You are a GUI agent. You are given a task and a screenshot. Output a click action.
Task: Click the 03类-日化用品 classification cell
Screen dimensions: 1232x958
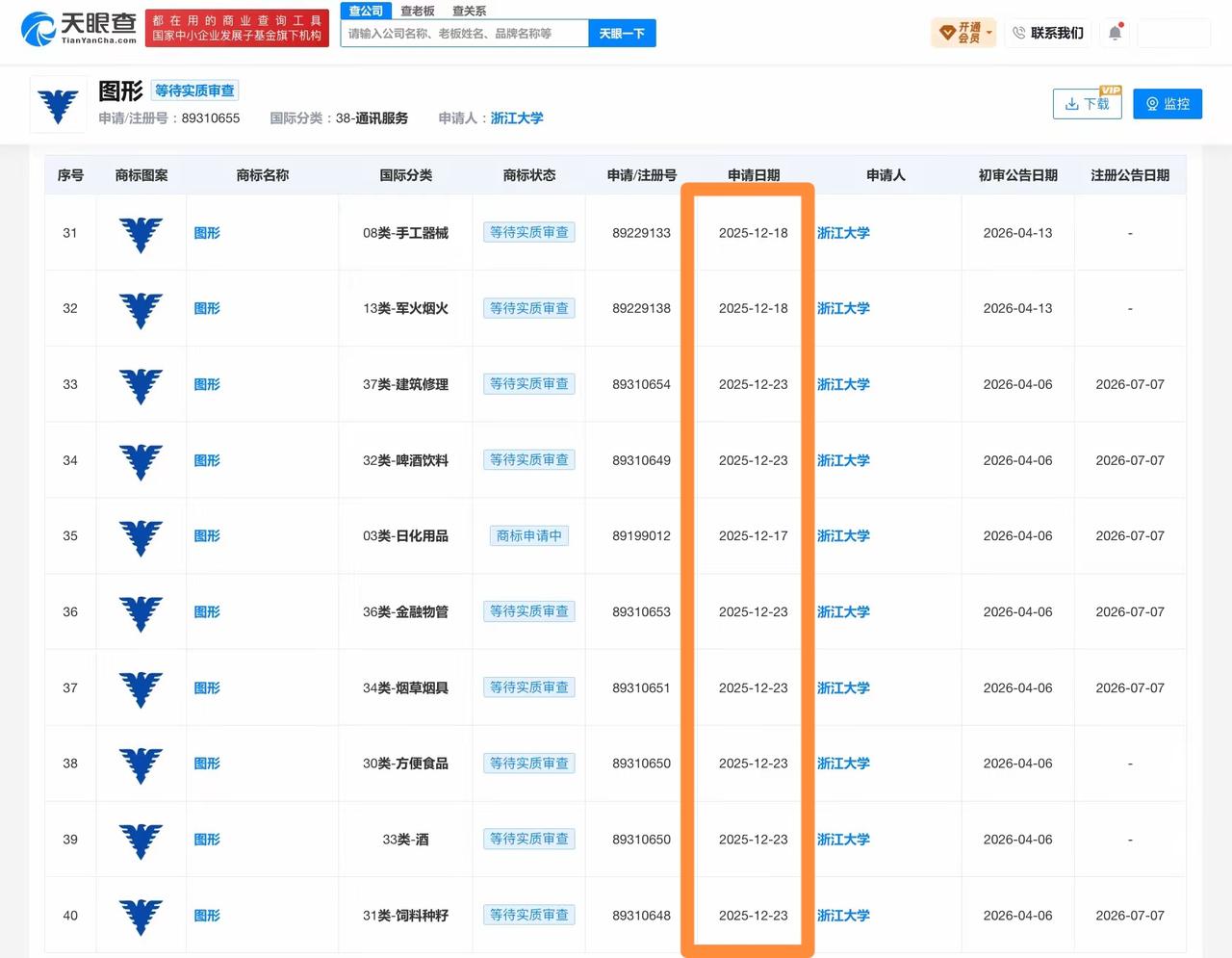pyautogui.click(x=405, y=536)
